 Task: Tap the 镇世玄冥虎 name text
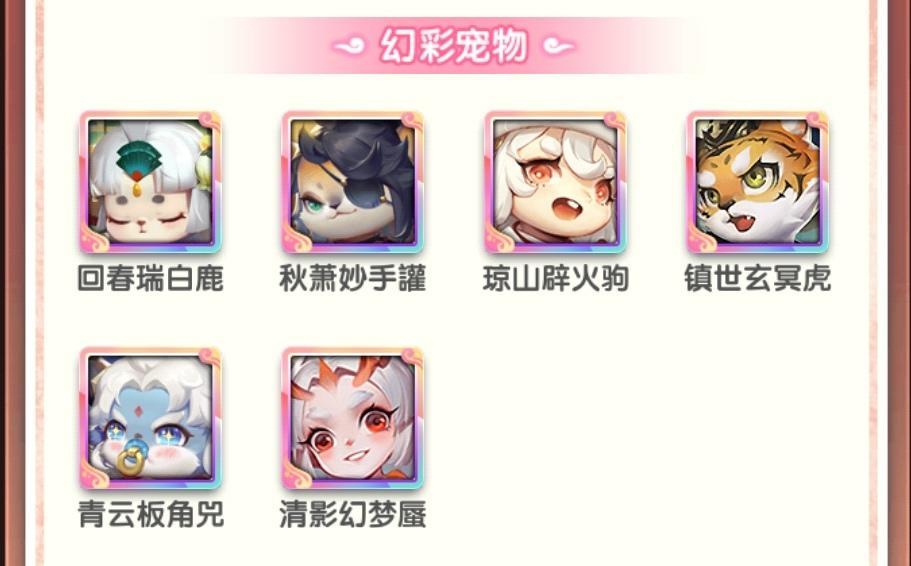tap(758, 278)
